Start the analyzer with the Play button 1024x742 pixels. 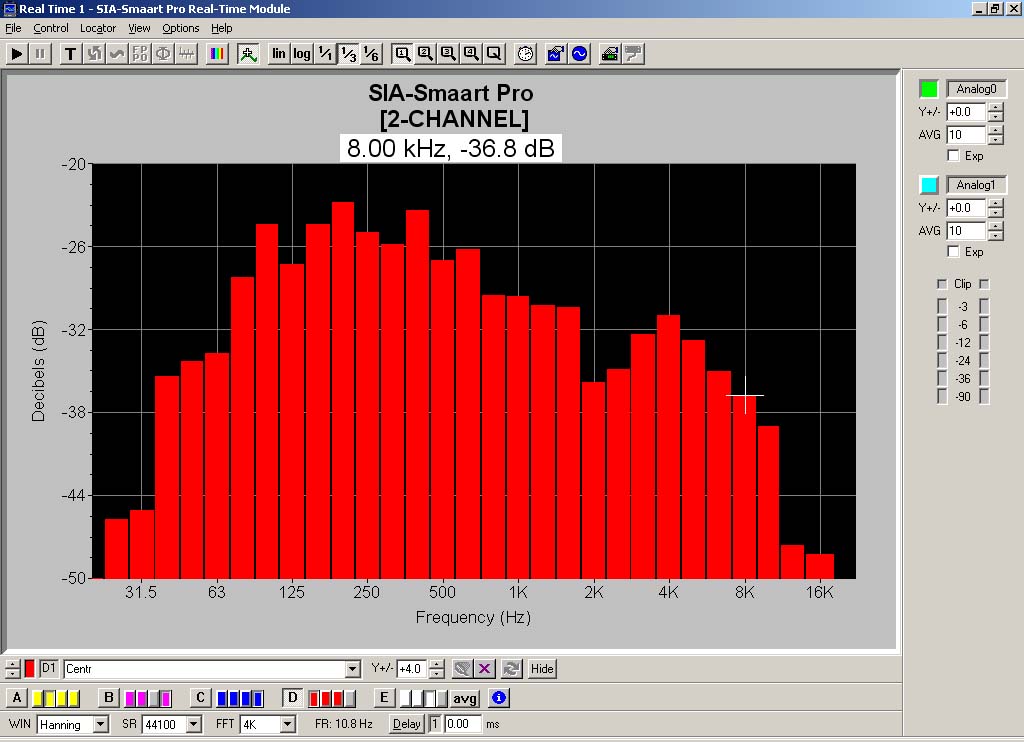pos(17,54)
